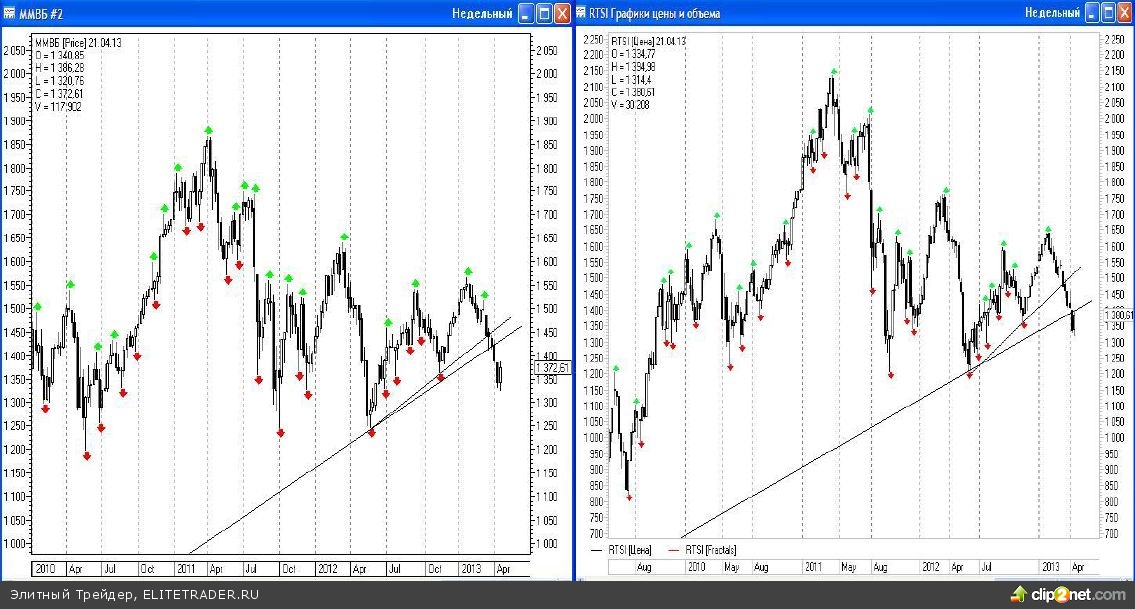Click the 1 372,61 current price label
The image size is (1135, 609).
click(553, 368)
